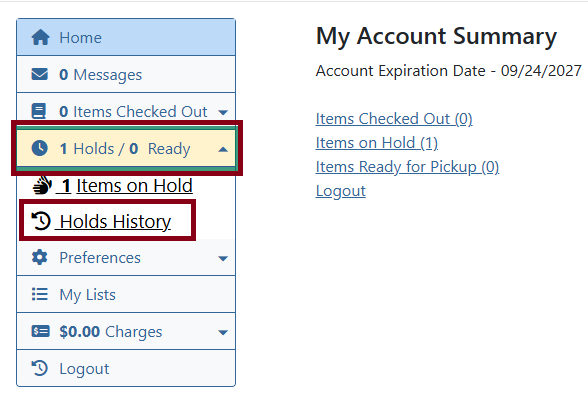
Task: Click the Items Checked Out (0) summary link
Action: point(394,119)
